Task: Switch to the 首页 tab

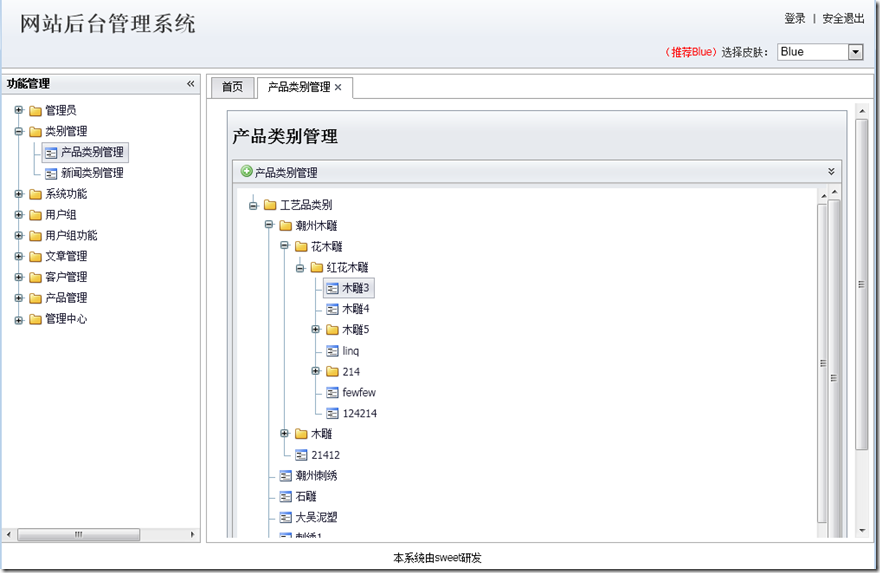Action: pos(232,87)
